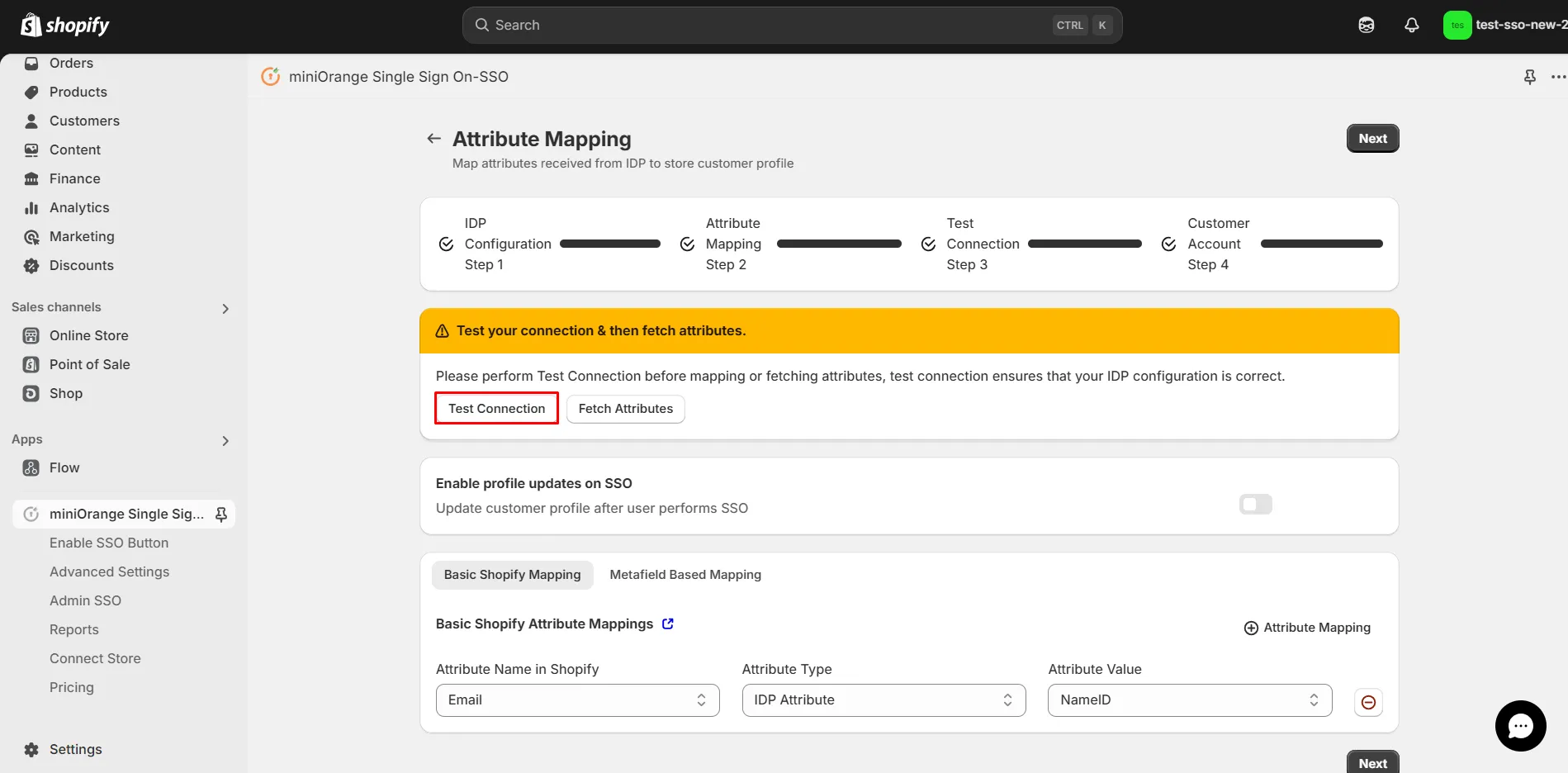Image resolution: width=1568 pixels, height=773 pixels.
Task: Click the Fetch Attributes button
Action: pyautogui.click(x=626, y=409)
